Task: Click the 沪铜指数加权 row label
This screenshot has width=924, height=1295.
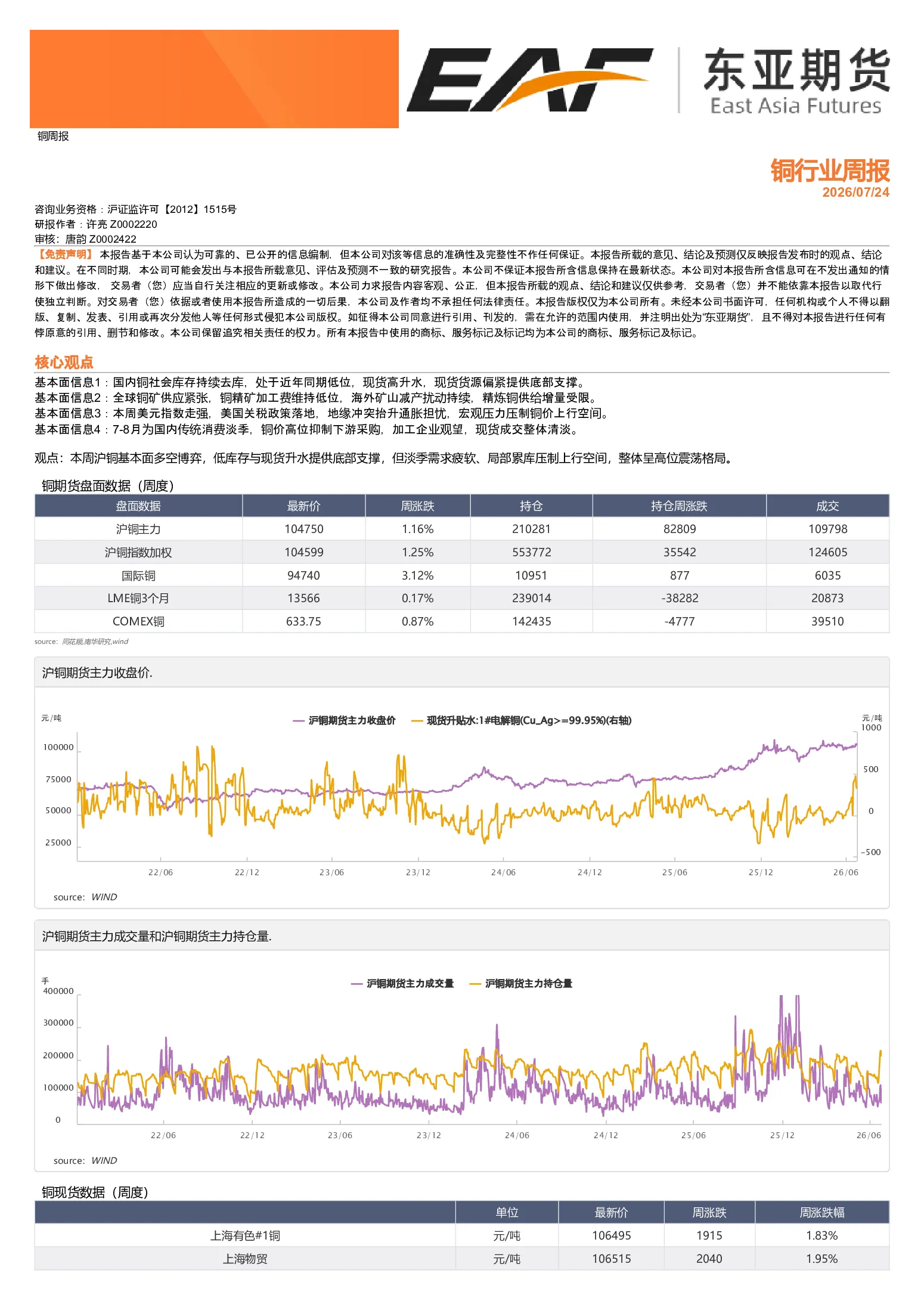Action: click(x=138, y=552)
